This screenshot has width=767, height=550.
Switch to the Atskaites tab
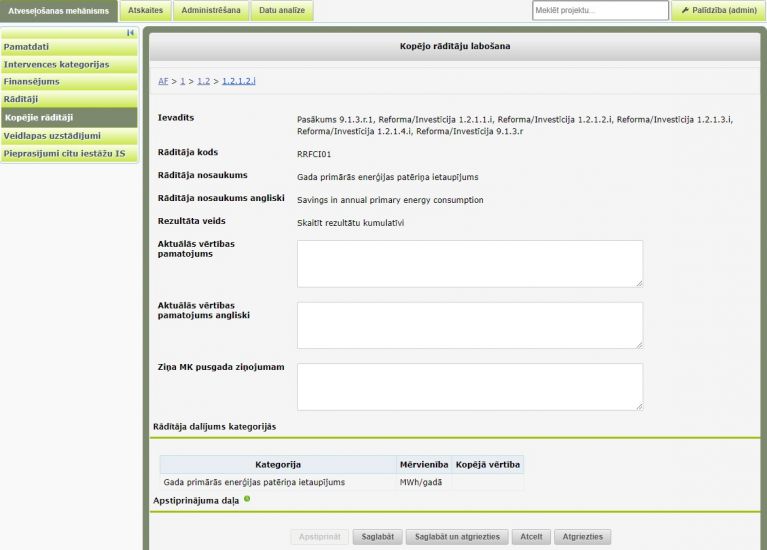[x=145, y=11]
